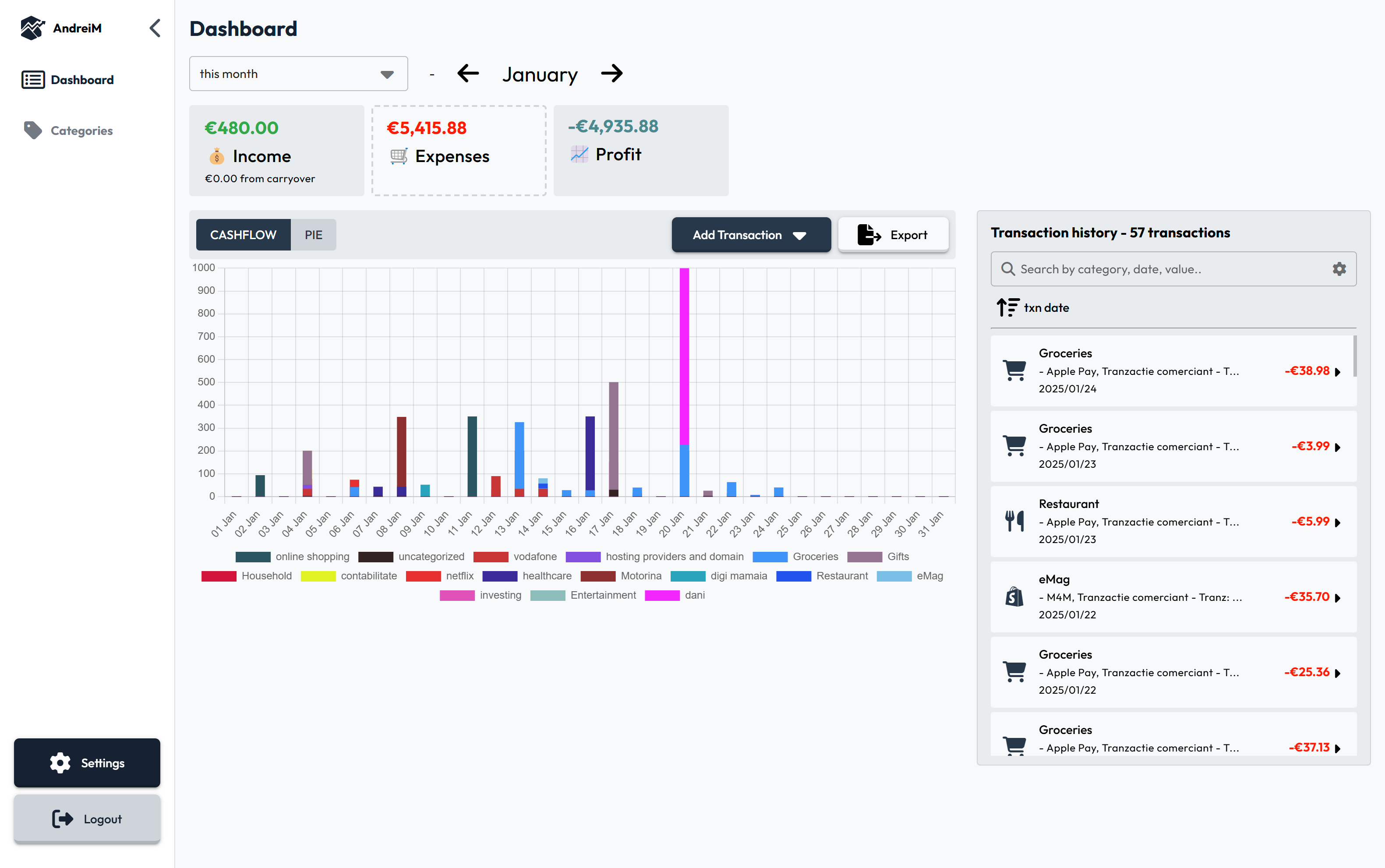Click cart icon of Groceries -€25.36
Screen dimensions: 1385x868
pos(1014,672)
